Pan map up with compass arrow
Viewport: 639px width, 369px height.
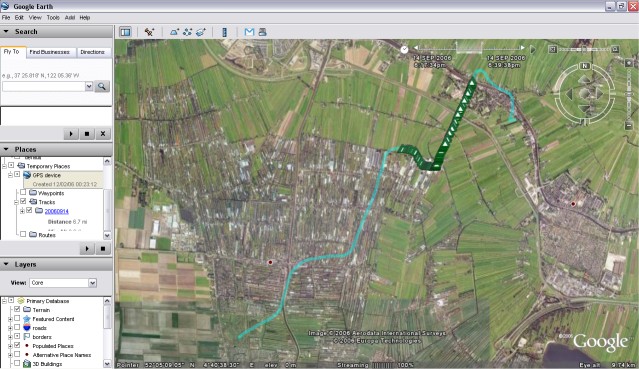[585, 79]
